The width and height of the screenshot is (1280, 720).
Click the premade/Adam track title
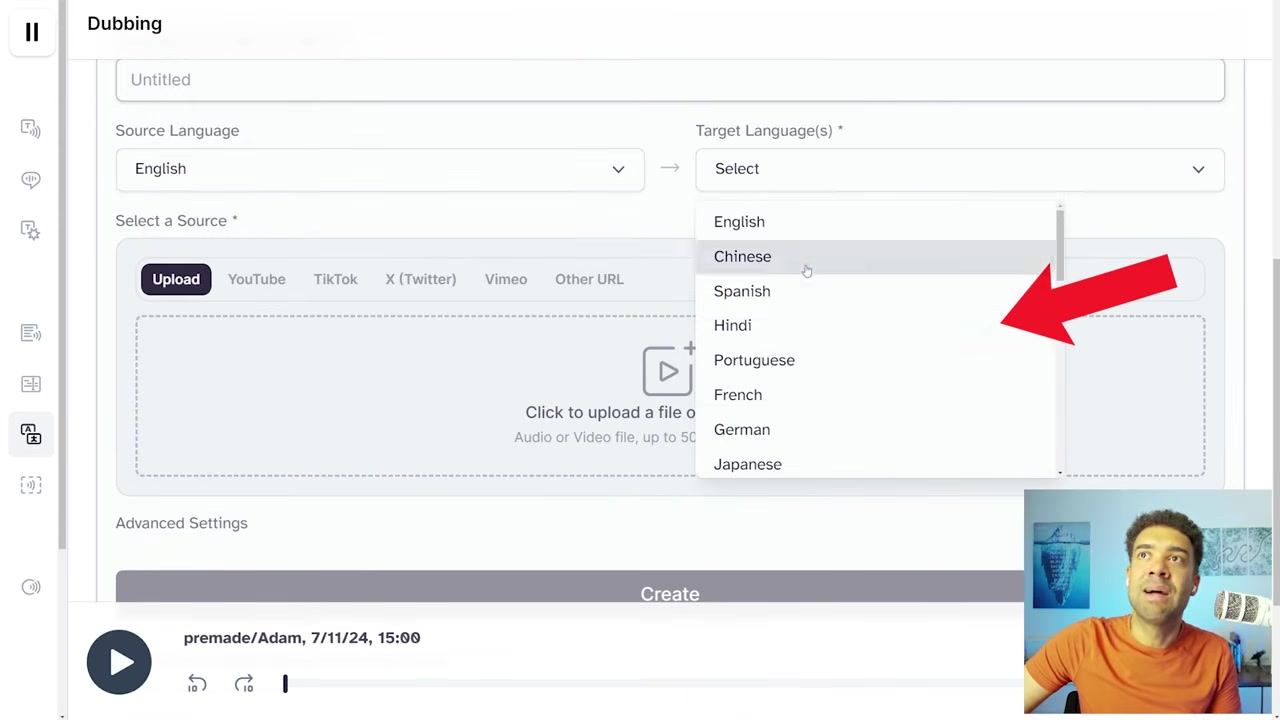point(302,637)
